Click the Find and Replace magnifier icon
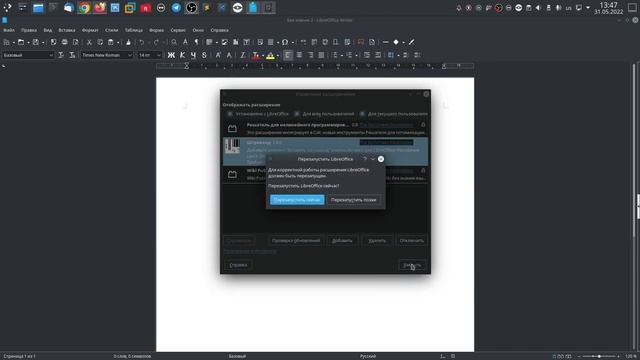 coord(174,42)
